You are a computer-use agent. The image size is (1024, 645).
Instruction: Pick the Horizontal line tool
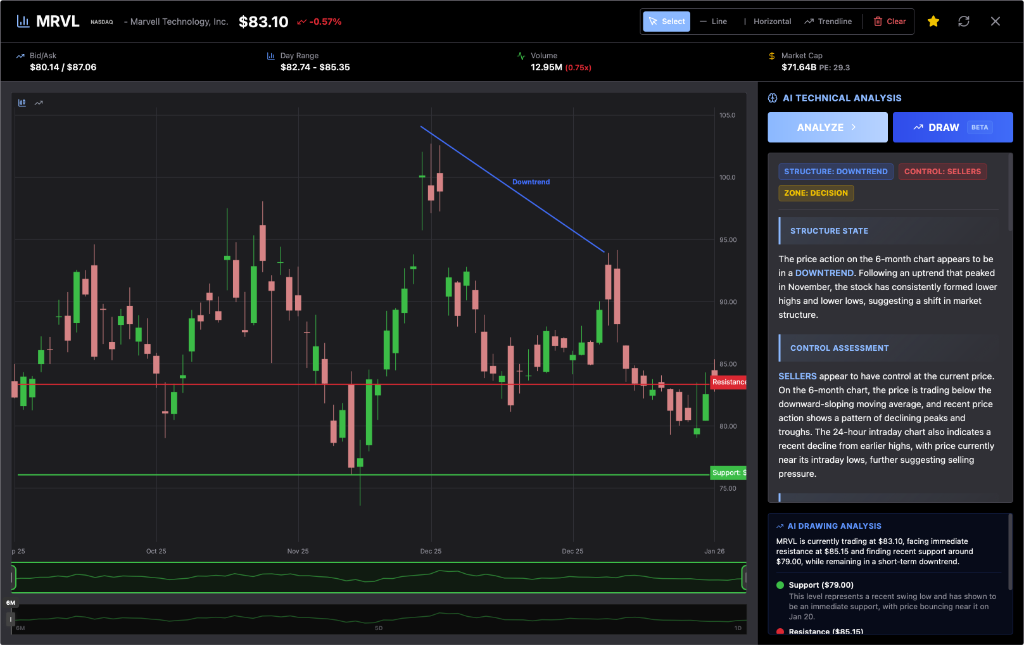click(765, 21)
